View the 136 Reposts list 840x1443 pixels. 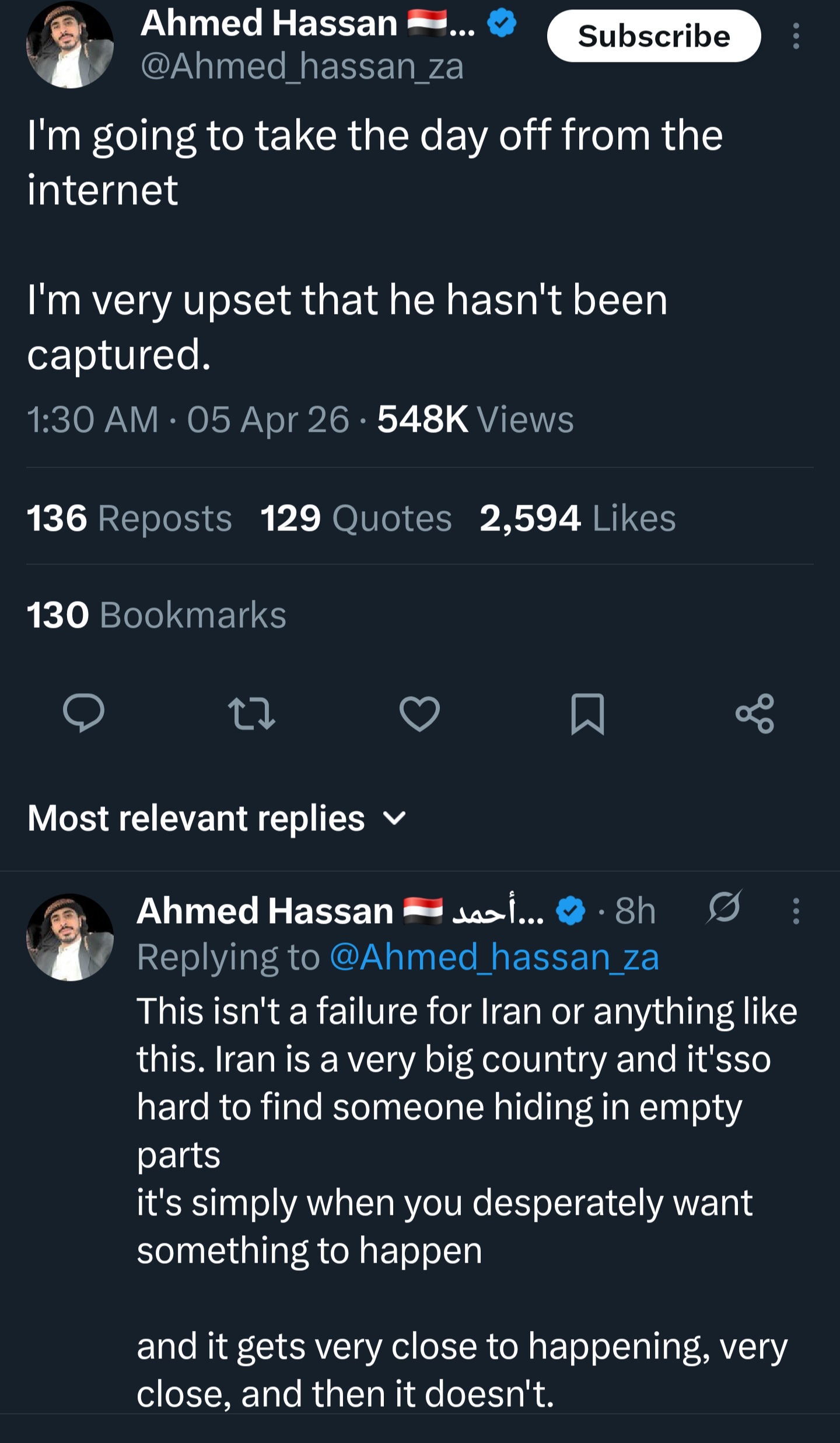(129, 518)
